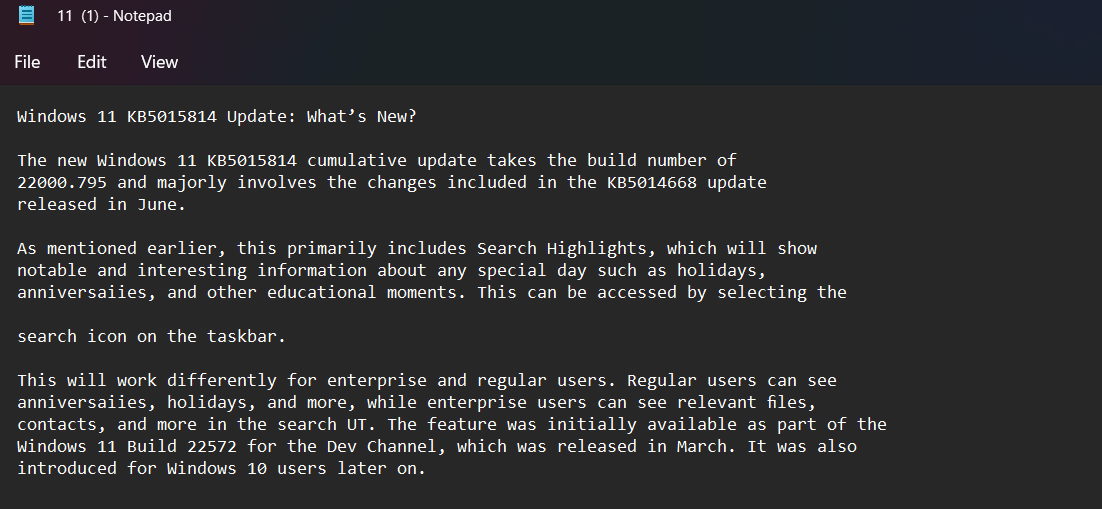Click on the word 'cumulative' in first paragraph

coord(357,160)
